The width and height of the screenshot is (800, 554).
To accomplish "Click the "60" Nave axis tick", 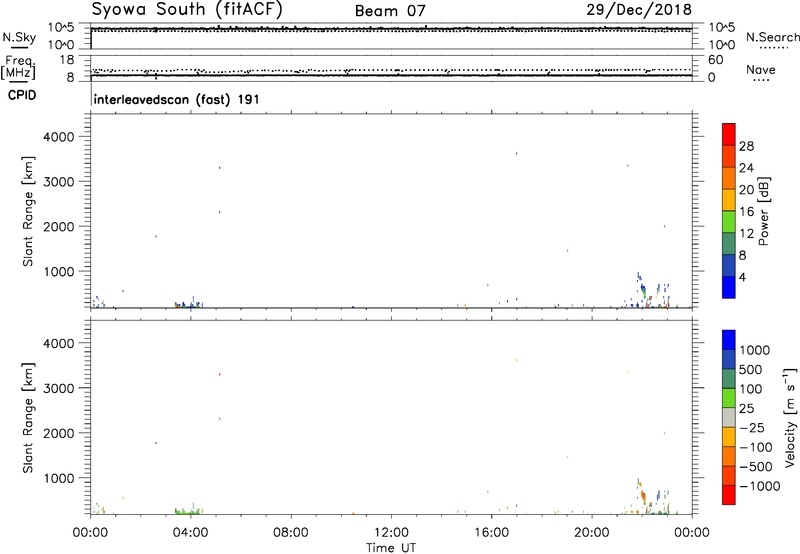I will coord(715,60).
